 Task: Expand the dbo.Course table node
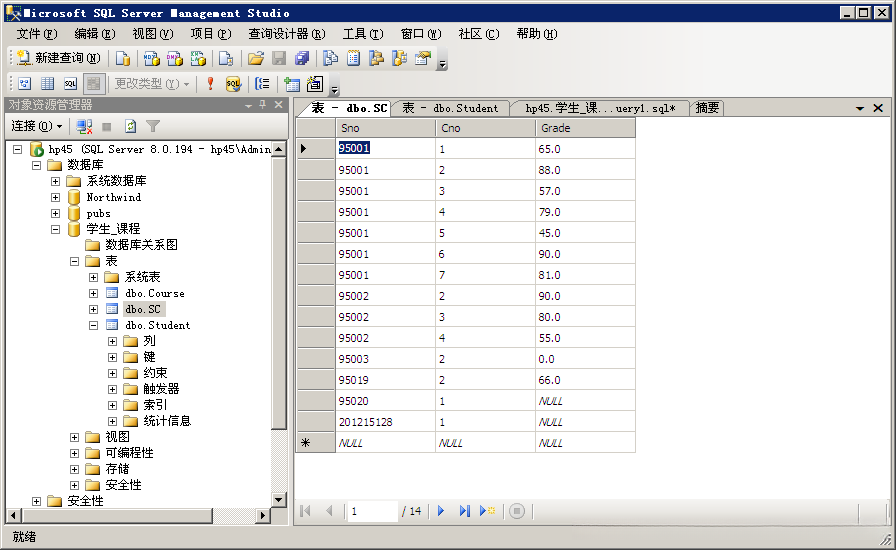pyautogui.click(x=94, y=293)
